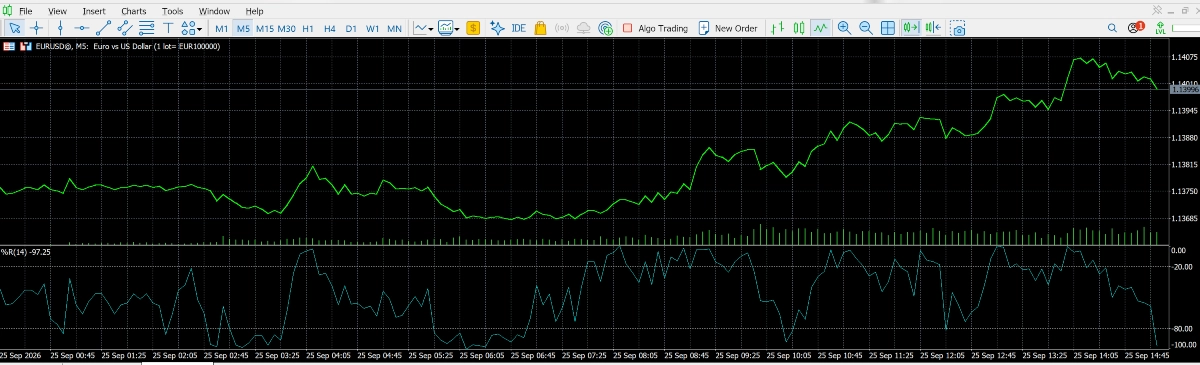Click the yellow dollar trading icon

pyautogui.click(x=473, y=28)
